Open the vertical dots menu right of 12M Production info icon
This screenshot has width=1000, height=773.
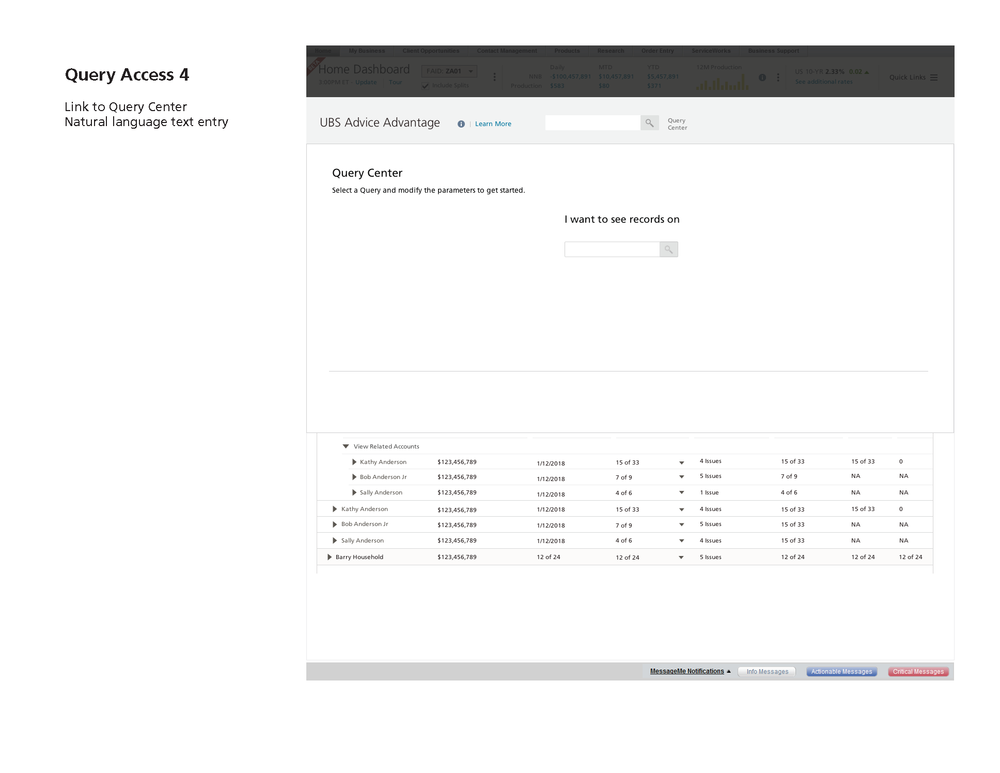[x=778, y=77]
